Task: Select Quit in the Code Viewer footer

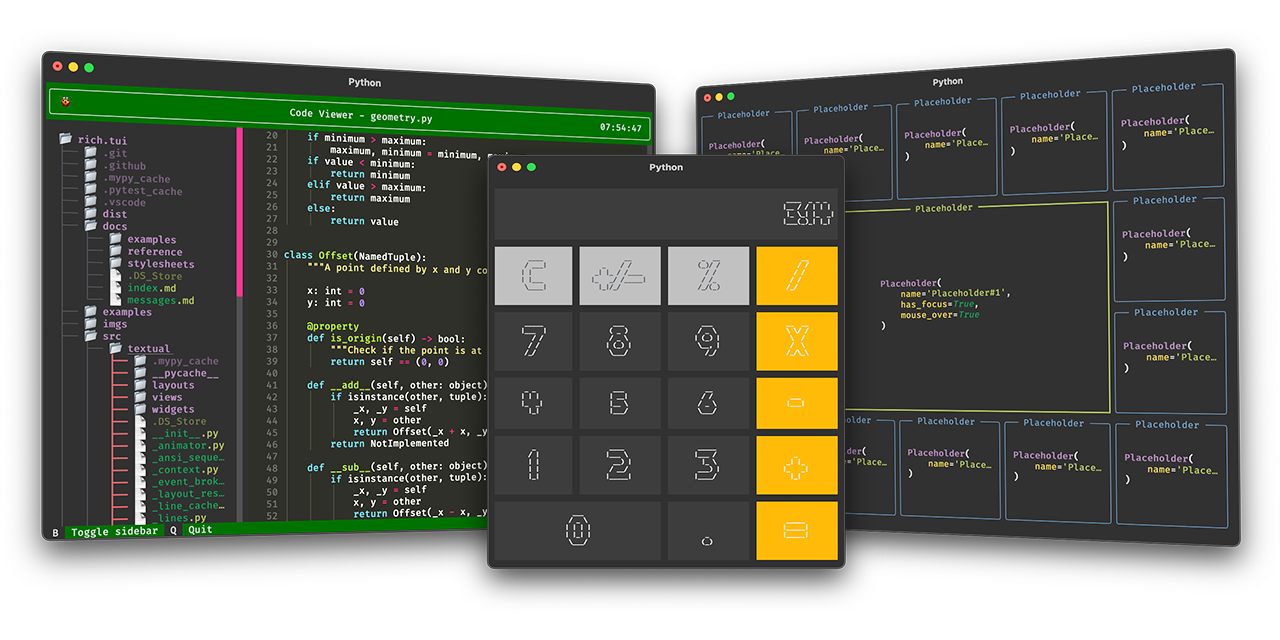Action: point(200,530)
